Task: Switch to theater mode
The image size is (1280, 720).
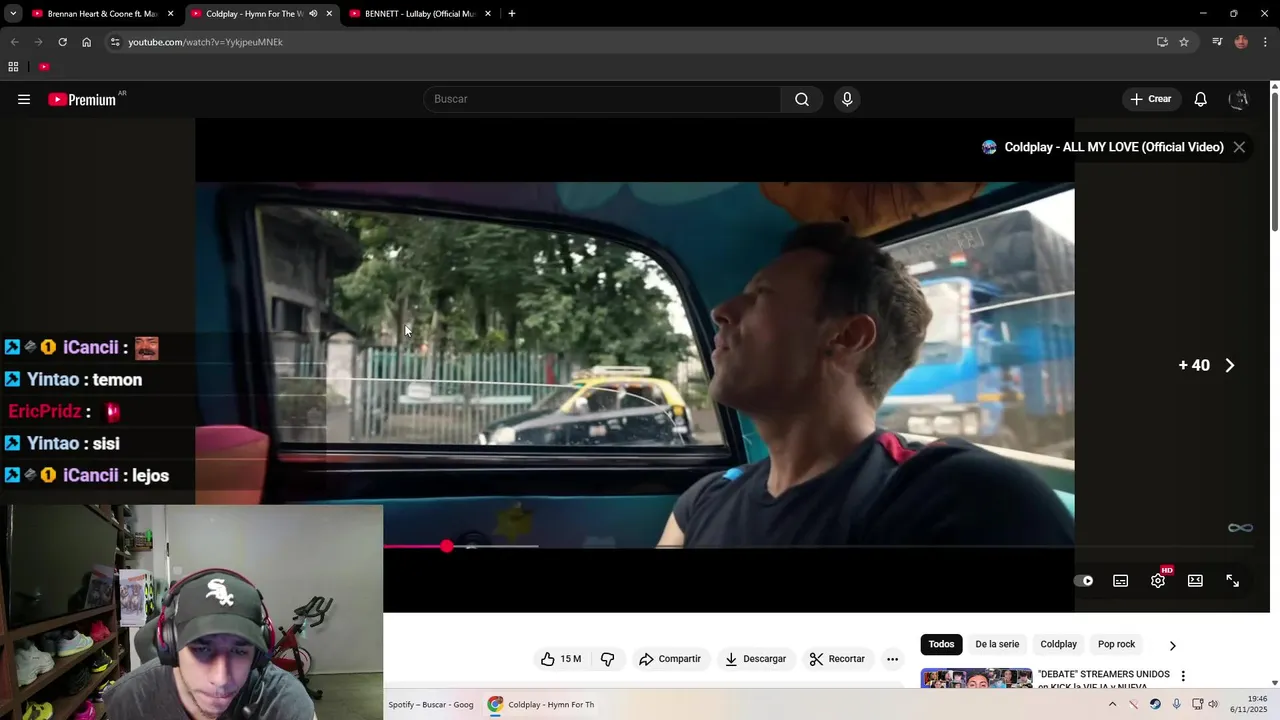Action: click(x=1195, y=581)
